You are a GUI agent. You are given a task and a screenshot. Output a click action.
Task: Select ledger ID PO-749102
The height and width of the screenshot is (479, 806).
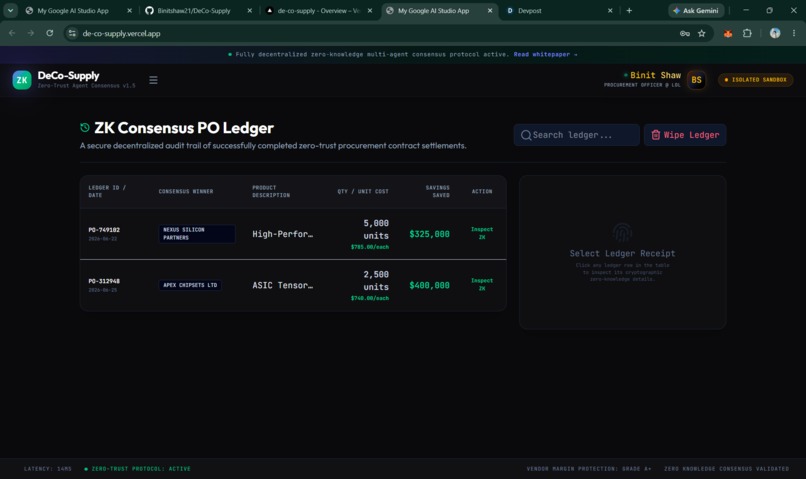point(104,230)
